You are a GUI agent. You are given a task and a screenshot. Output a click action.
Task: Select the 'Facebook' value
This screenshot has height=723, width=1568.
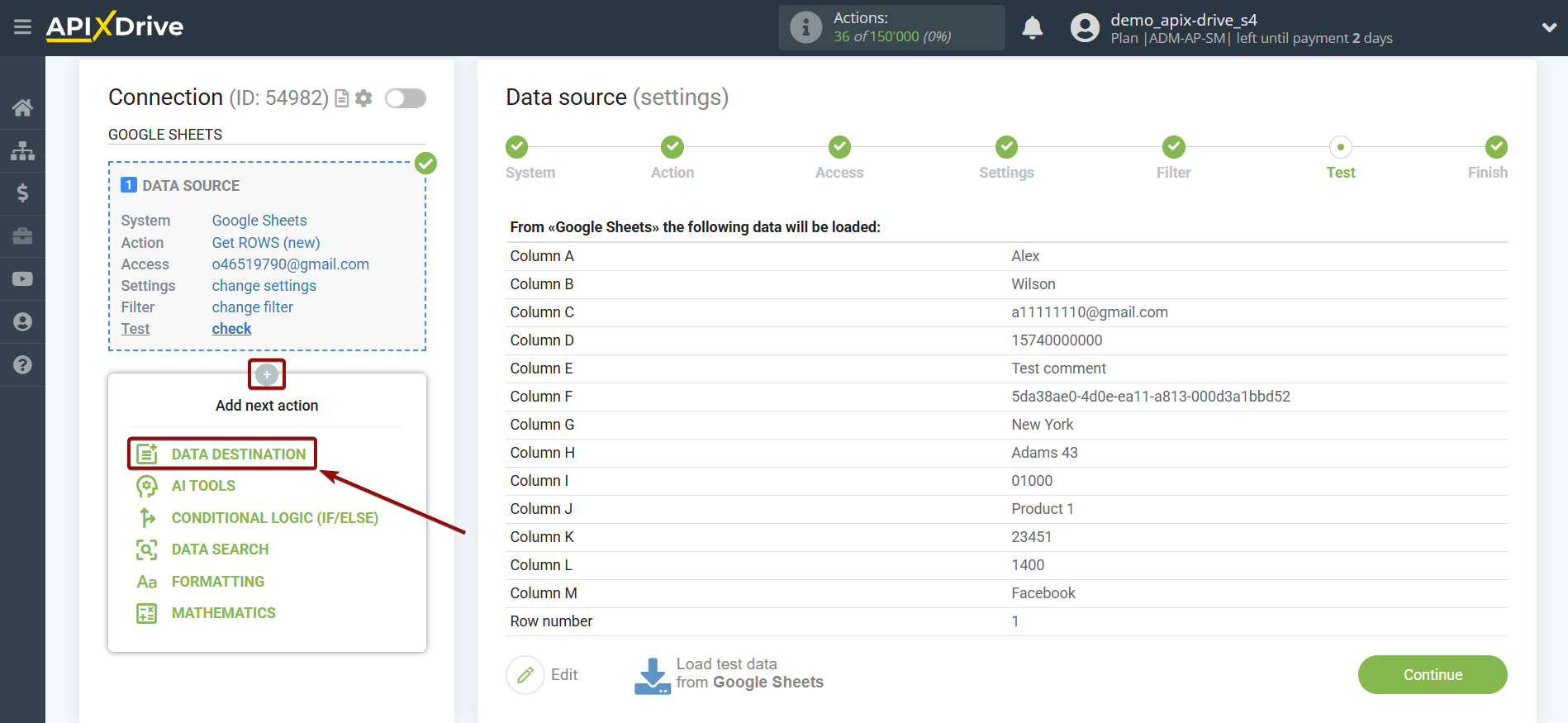pyautogui.click(x=1043, y=593)
